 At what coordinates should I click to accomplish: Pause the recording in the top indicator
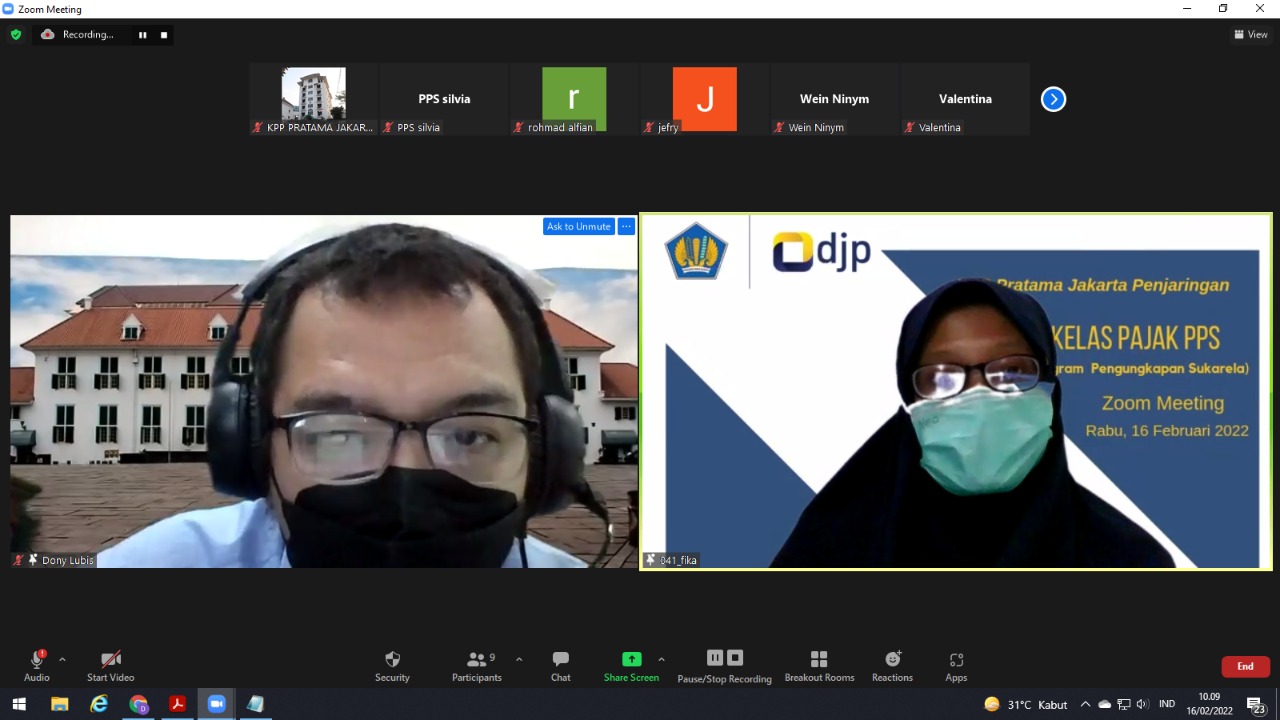(x=142, y=35)
